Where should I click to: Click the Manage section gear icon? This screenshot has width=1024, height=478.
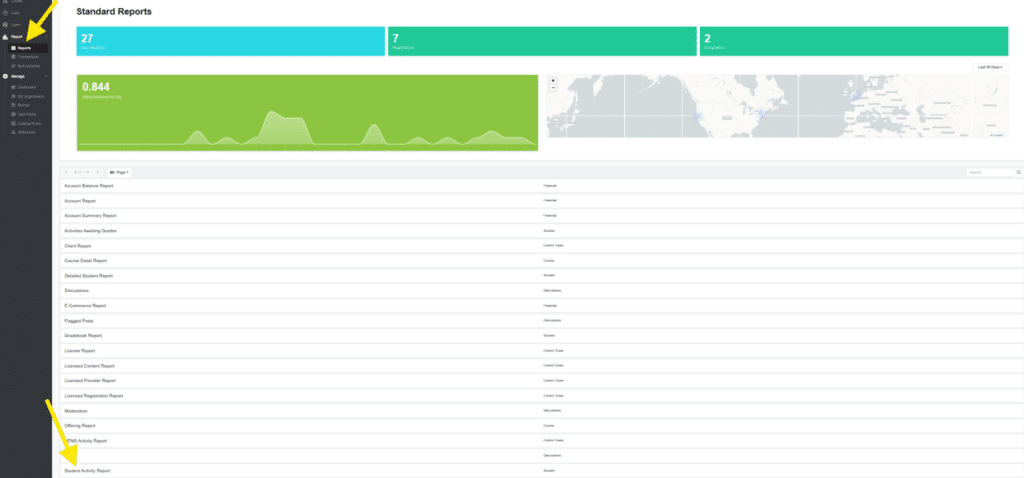click(x=5, y=76)
